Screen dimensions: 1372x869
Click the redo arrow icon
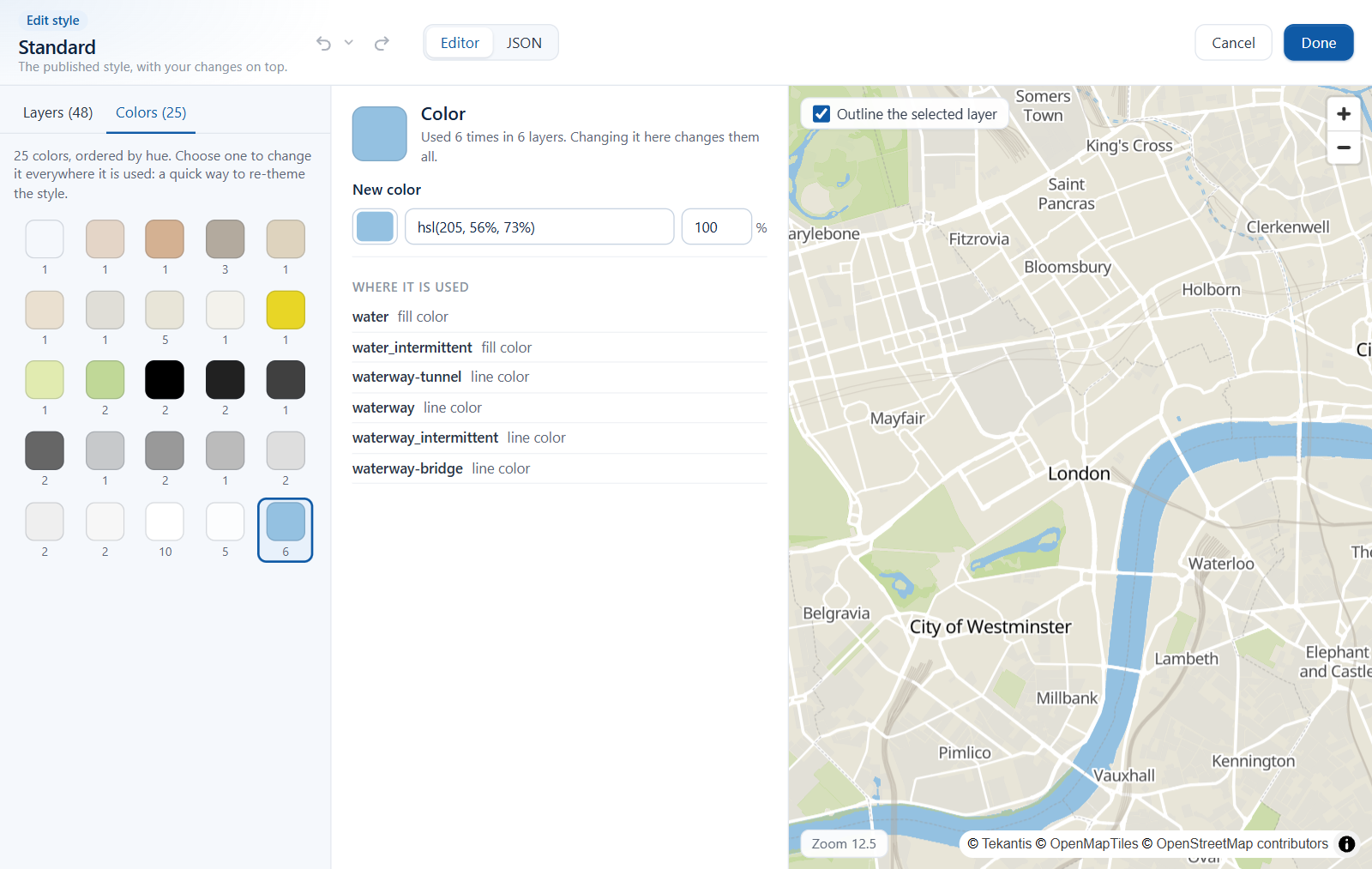(382, 43)
